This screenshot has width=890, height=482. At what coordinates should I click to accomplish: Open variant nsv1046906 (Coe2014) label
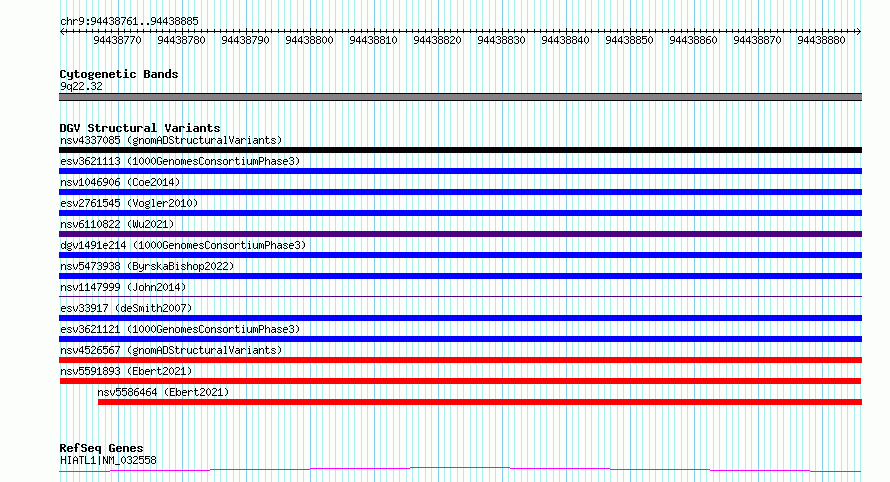coord(120,182)
